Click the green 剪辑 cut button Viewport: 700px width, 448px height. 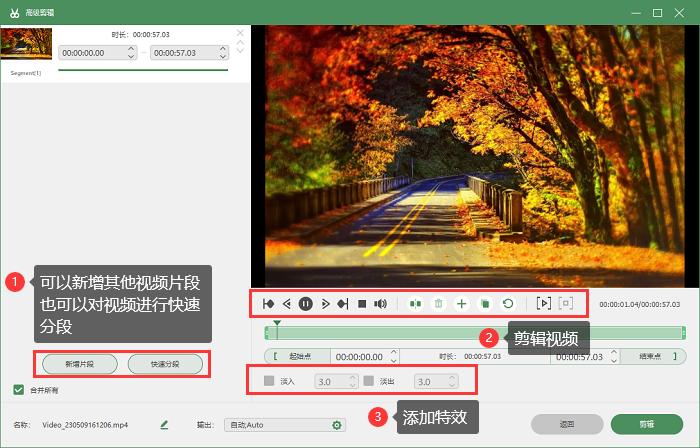point(647,424)
